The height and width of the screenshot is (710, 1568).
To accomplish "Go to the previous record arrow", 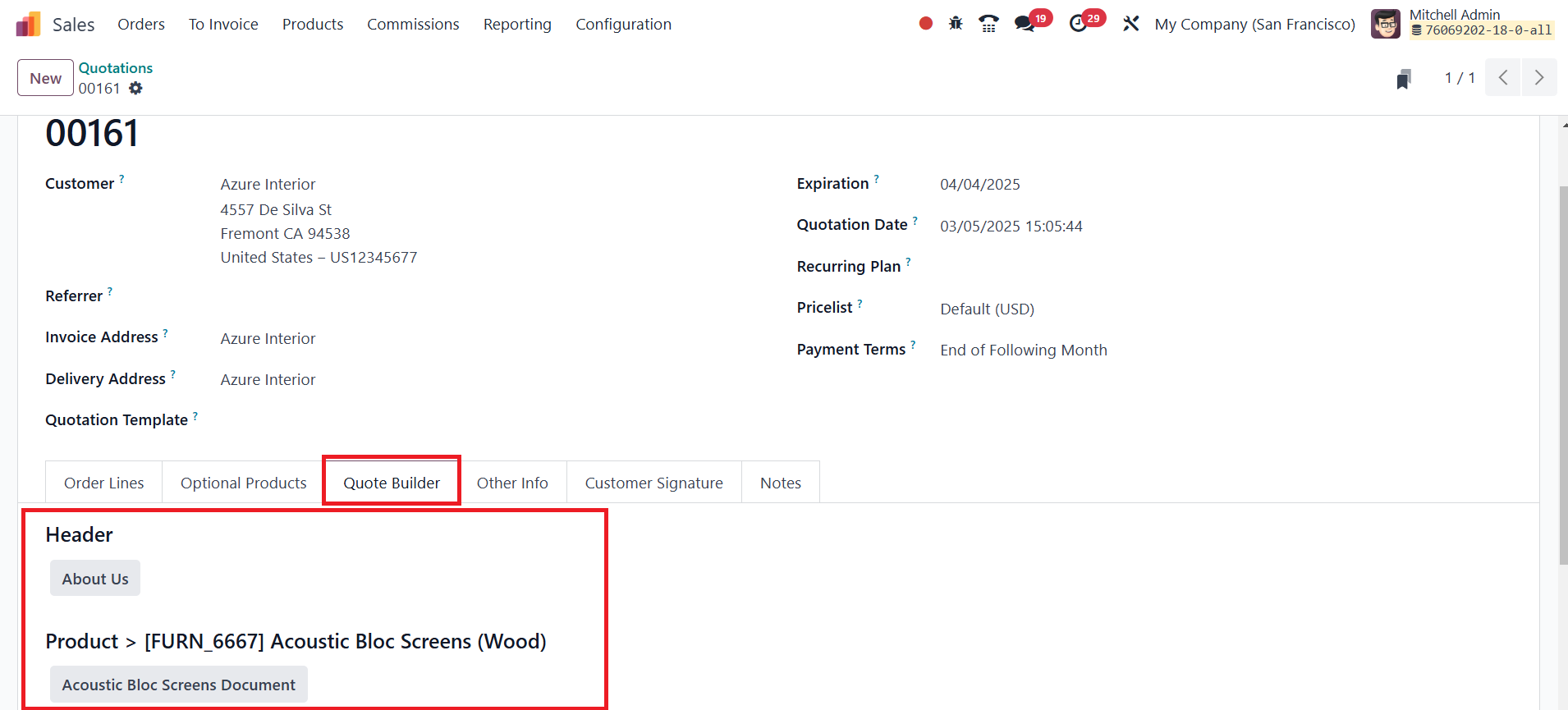I will click(x=1503, y=78).
